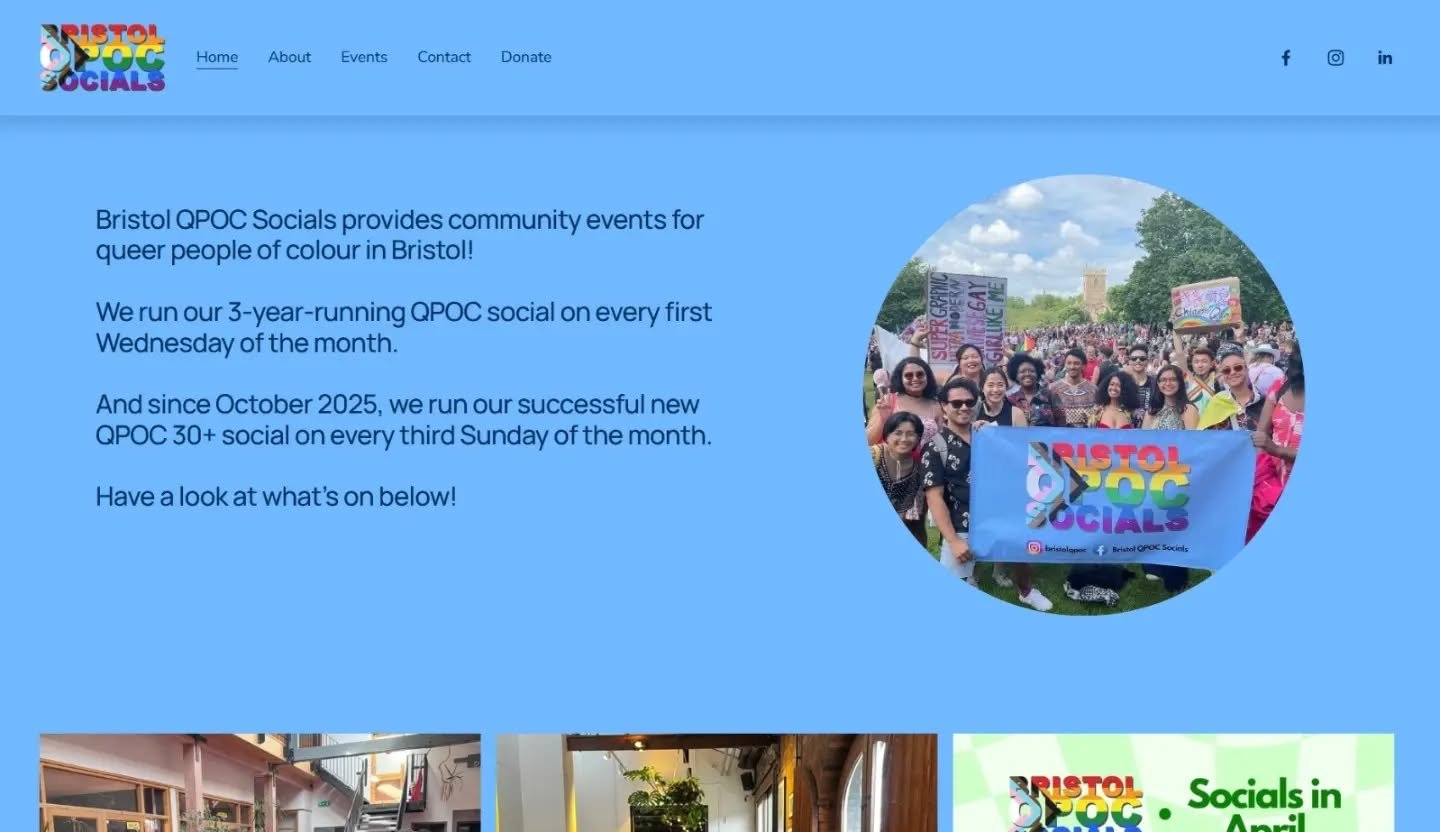Open the Contact page
The image size is (1440, 832).
tap(444, 57)
